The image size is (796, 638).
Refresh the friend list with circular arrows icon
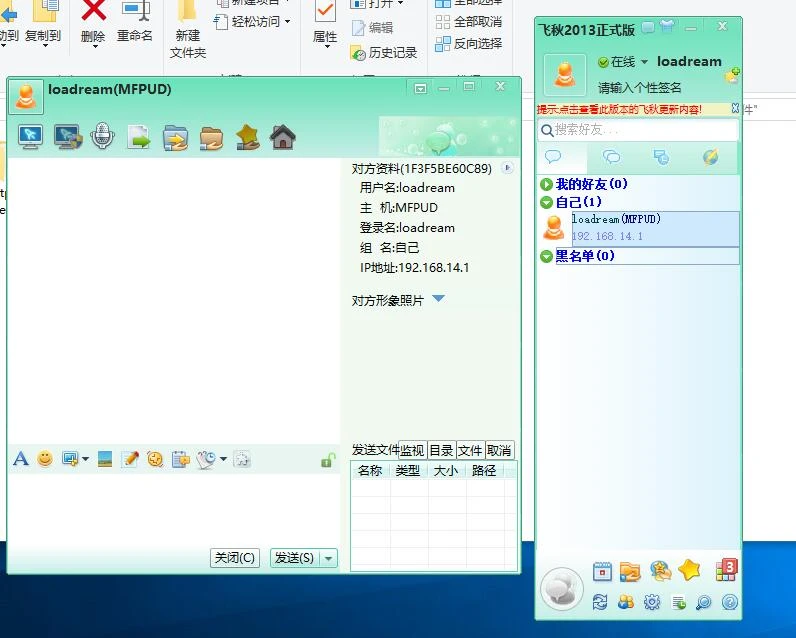(x=600, y=602)
